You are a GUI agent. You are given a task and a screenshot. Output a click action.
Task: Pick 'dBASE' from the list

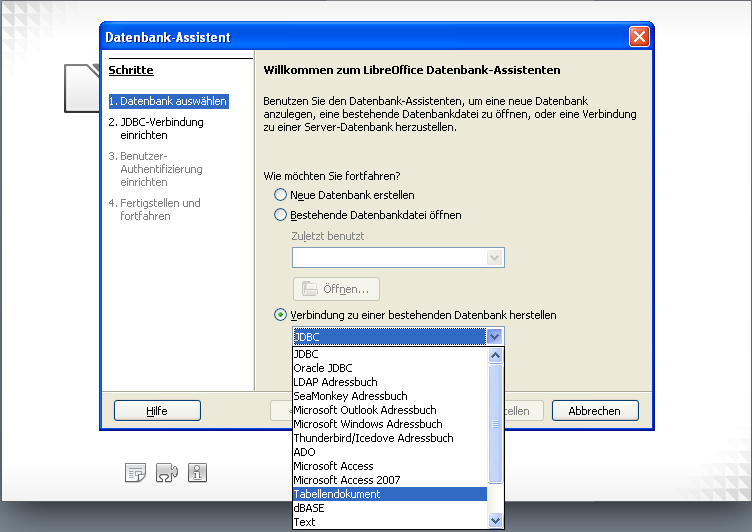pos(390,508)
